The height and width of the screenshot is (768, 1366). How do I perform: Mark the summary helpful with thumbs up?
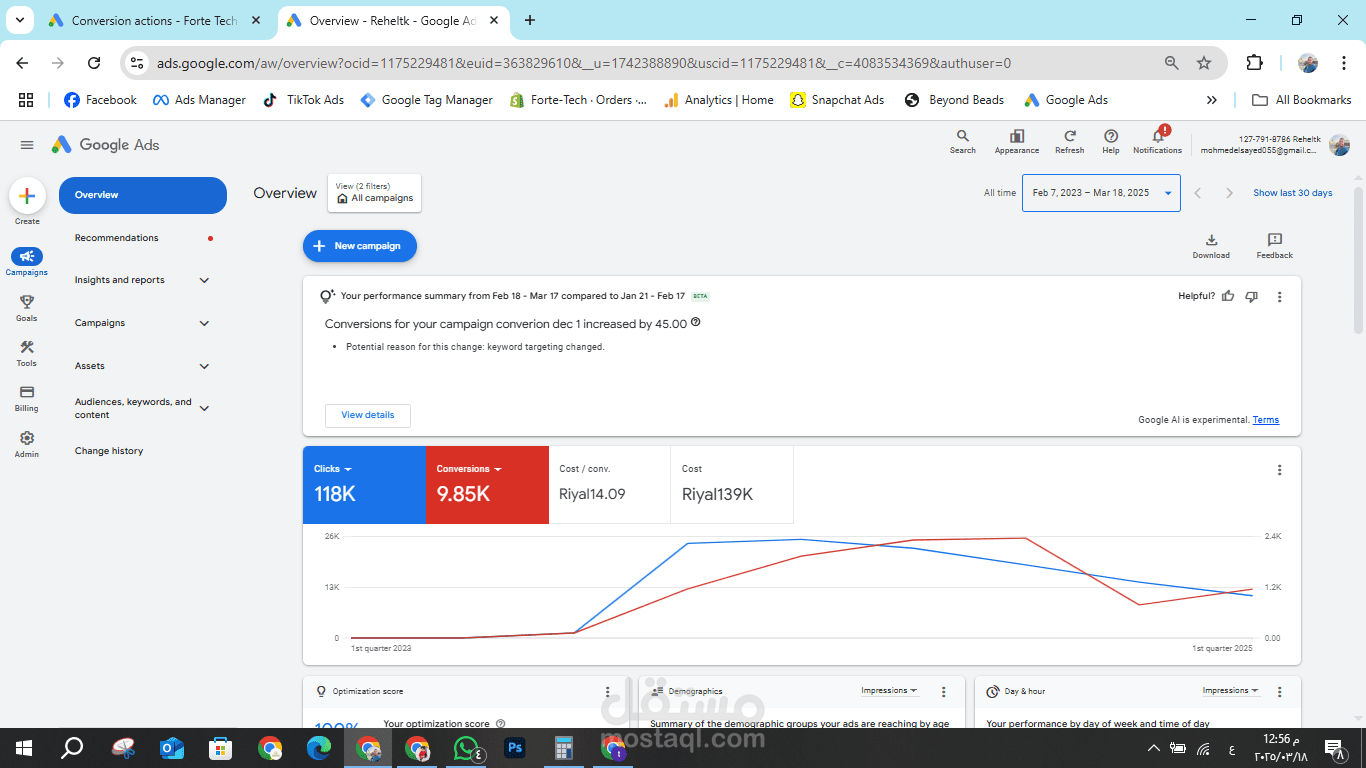(1228, 297)
